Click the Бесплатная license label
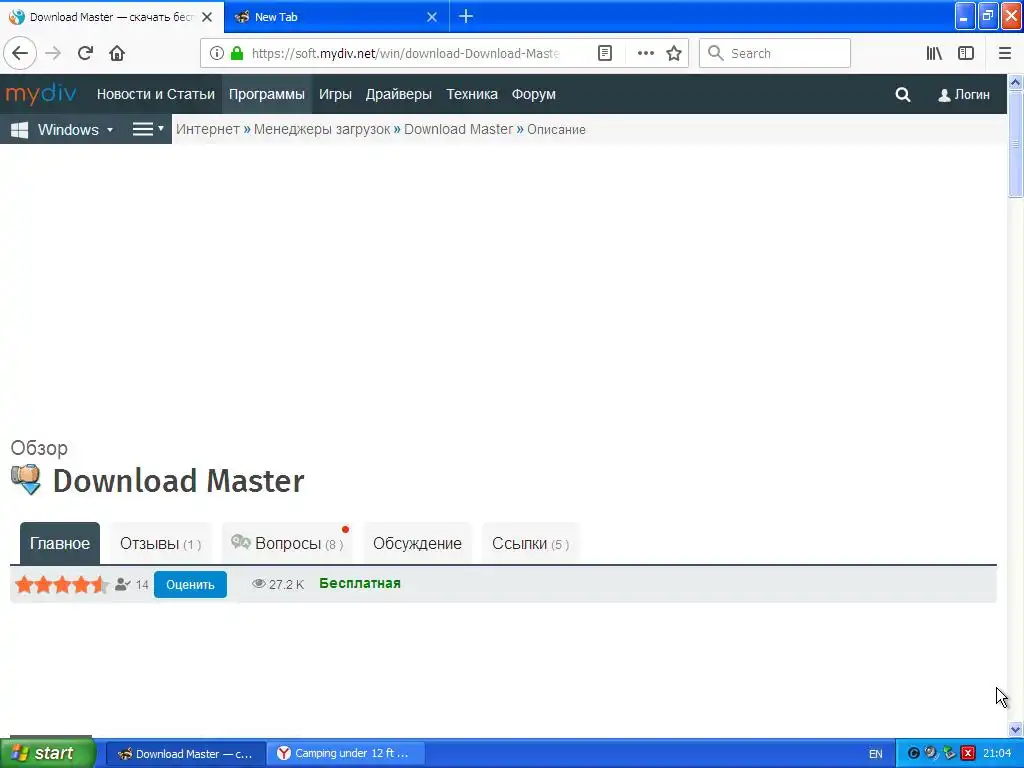This screenshot has width=1024, height=768. 360,583
